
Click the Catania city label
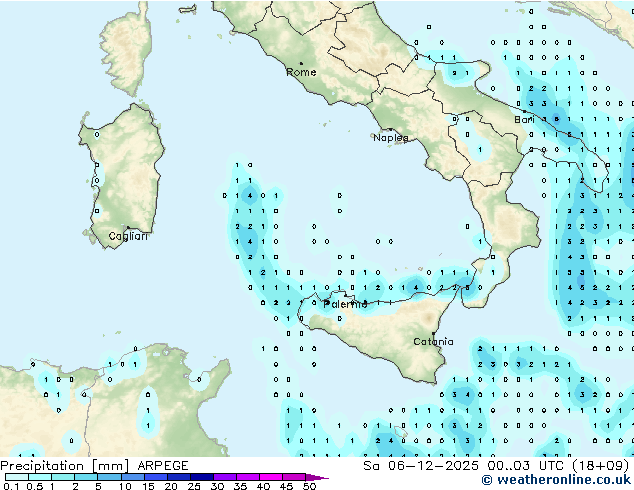coord(433,342)
